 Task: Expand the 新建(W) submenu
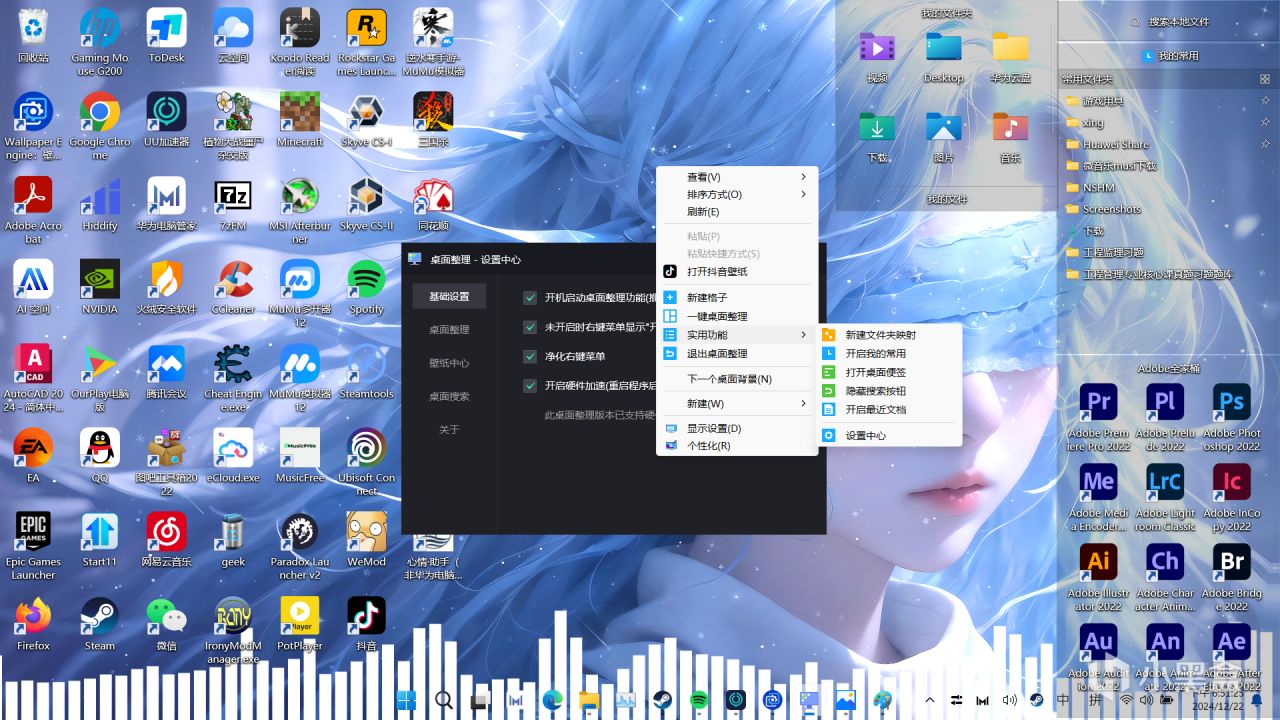click(x=737, y=404)
